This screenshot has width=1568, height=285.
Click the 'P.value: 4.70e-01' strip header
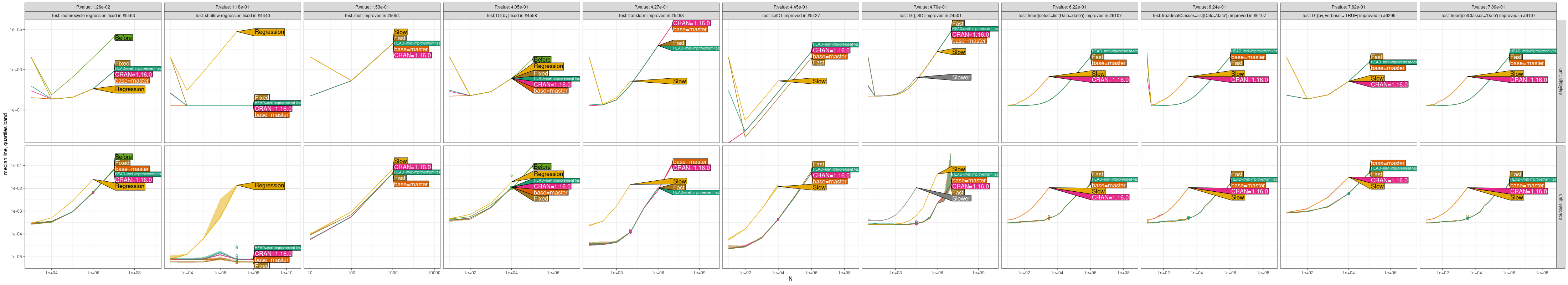[929, 7]
